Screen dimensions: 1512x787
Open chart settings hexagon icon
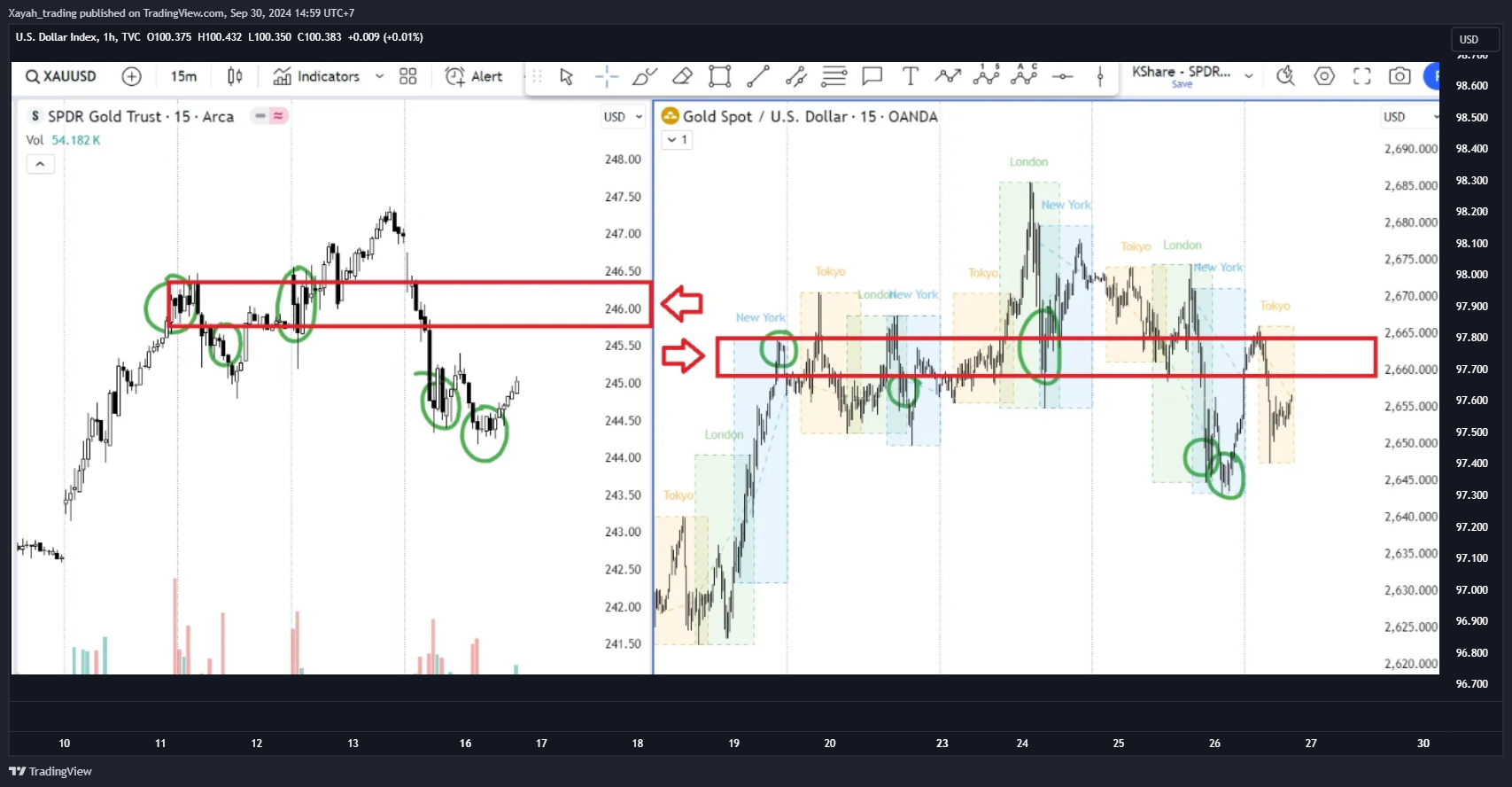(1324, 76)
